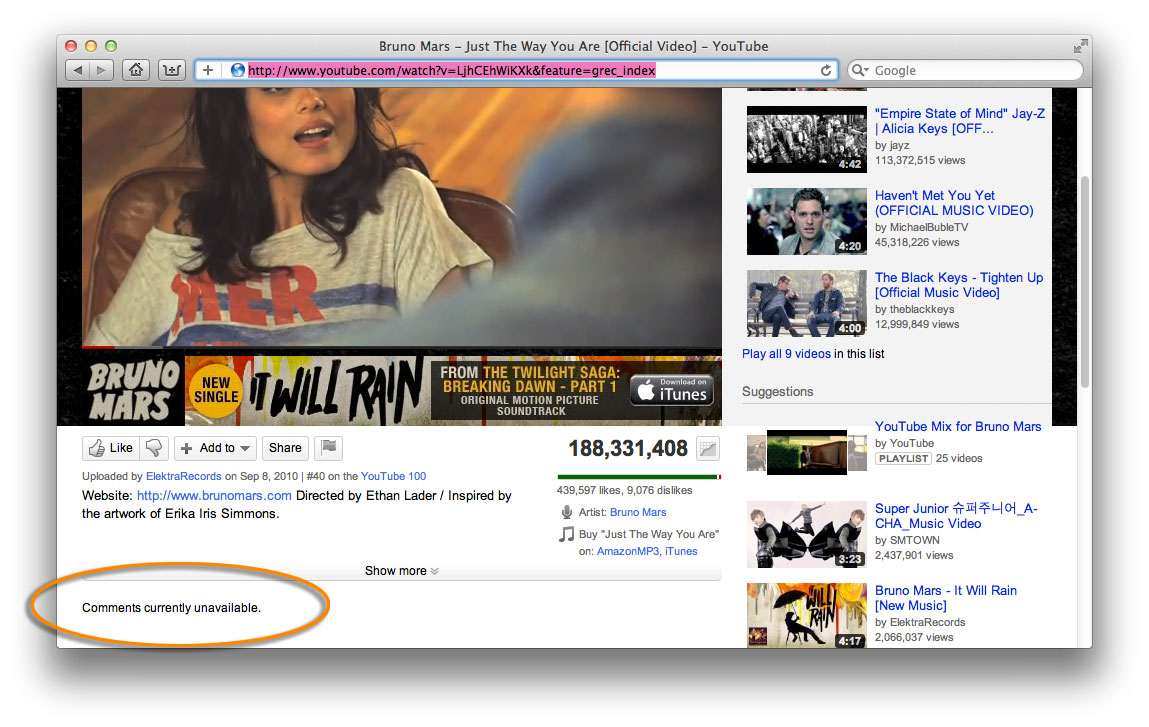This screenshot has width=1149, height=727.
Task: Click the likes-dislikes rating bar
Action: point(639,477)
